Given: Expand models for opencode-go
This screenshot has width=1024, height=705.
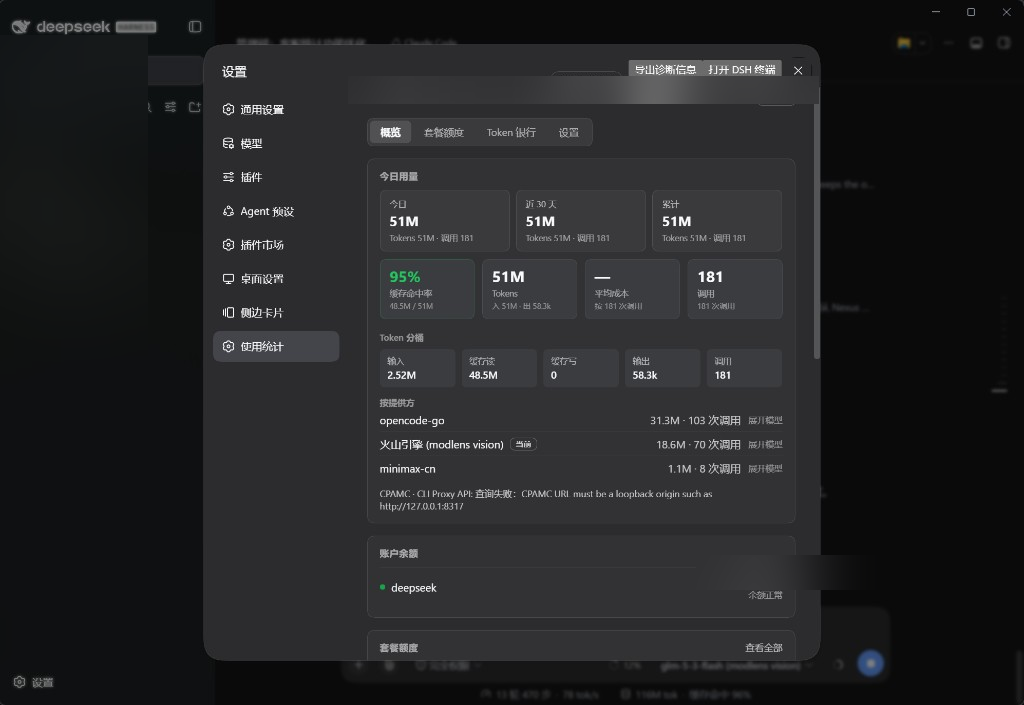Looking at the screenshot, I should (x=765, y=420).
